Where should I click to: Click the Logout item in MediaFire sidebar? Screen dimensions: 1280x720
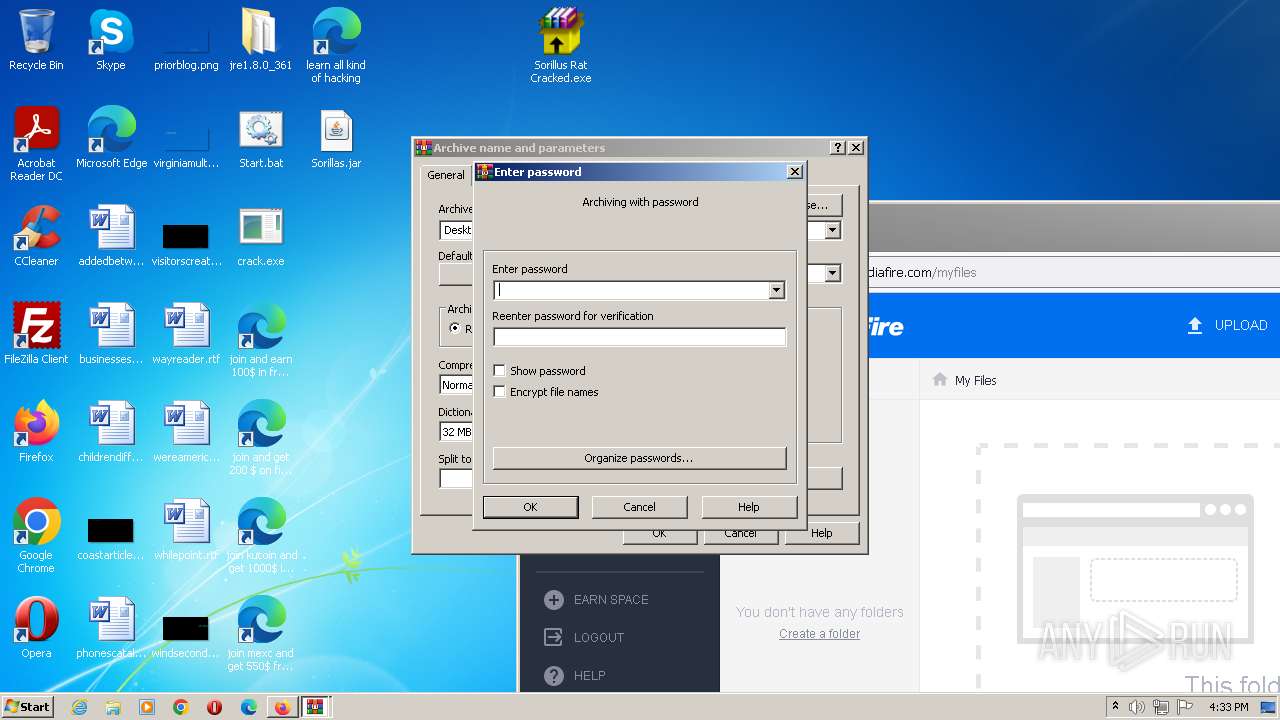584,637
